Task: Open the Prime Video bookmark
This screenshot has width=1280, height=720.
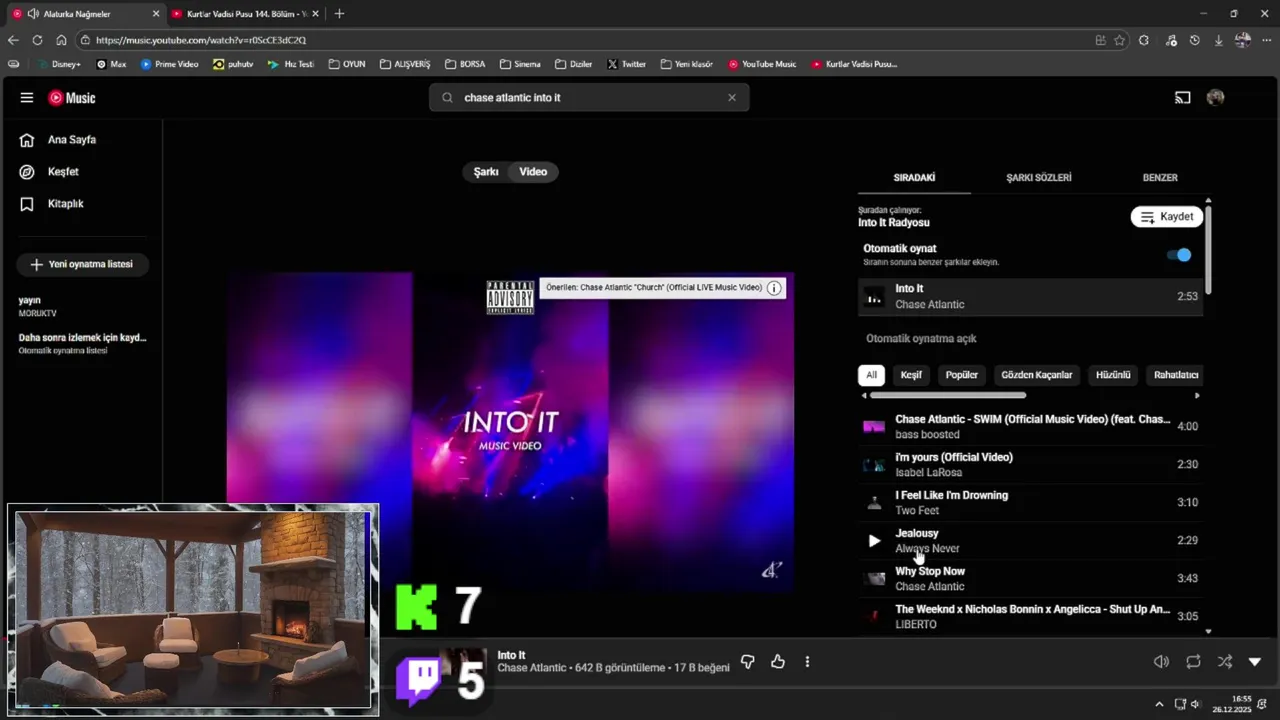Action: coord(169,64)
